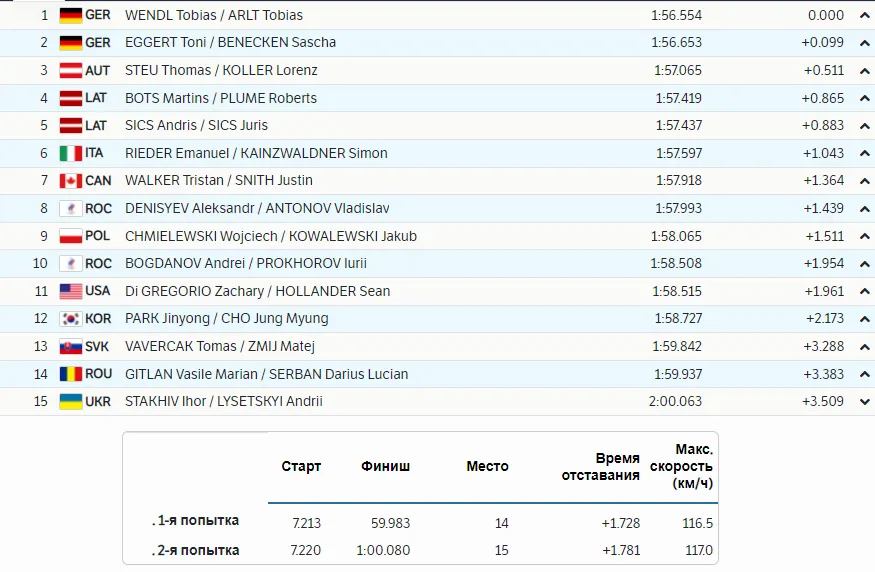Open the chevron for DENISYEV / ANTONOV row
The width and height of the screenshot is (875, 572).
pyautogui.click(x=864, y=208)
